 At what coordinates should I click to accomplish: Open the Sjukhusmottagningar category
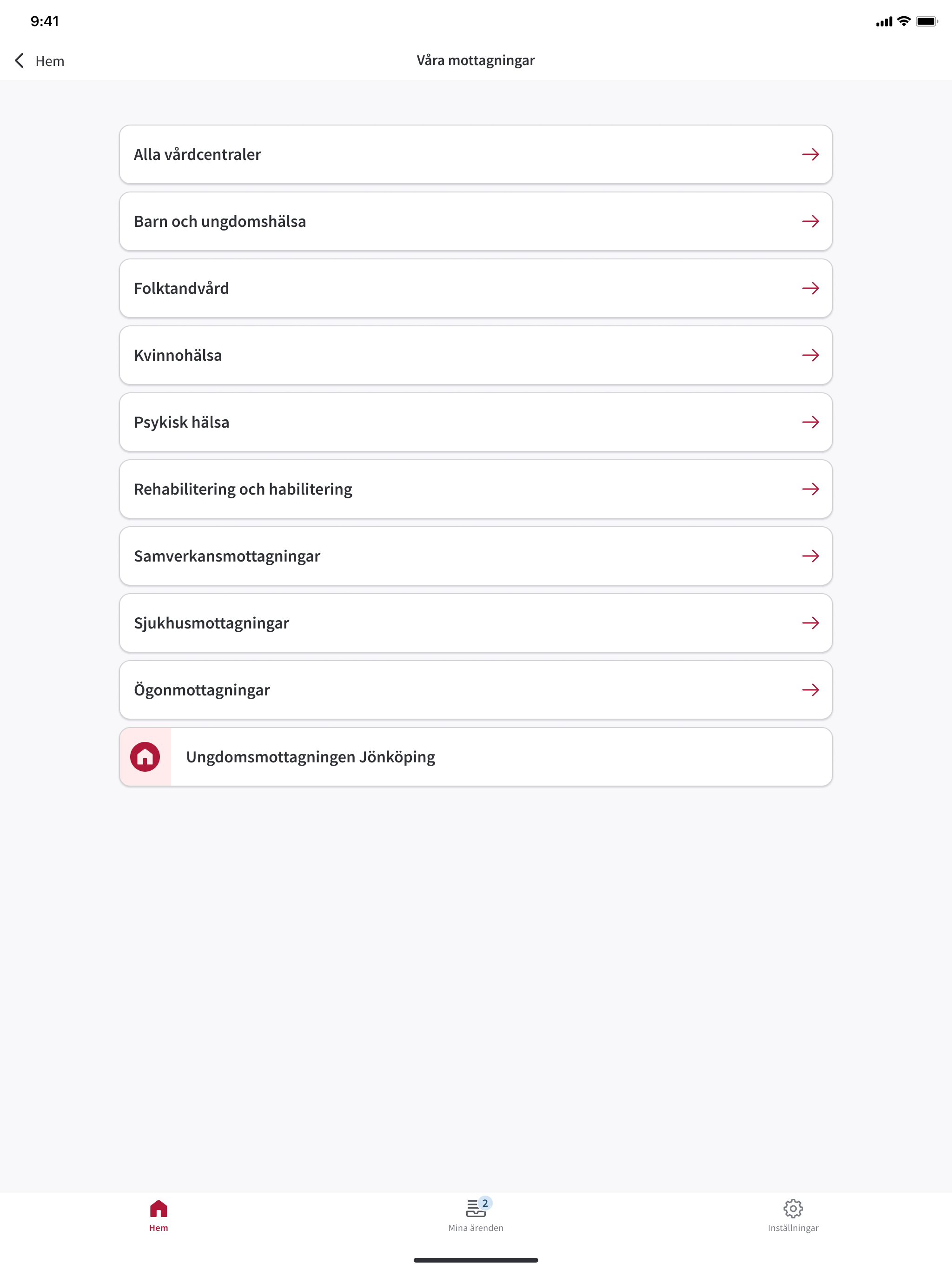[476, 623]
